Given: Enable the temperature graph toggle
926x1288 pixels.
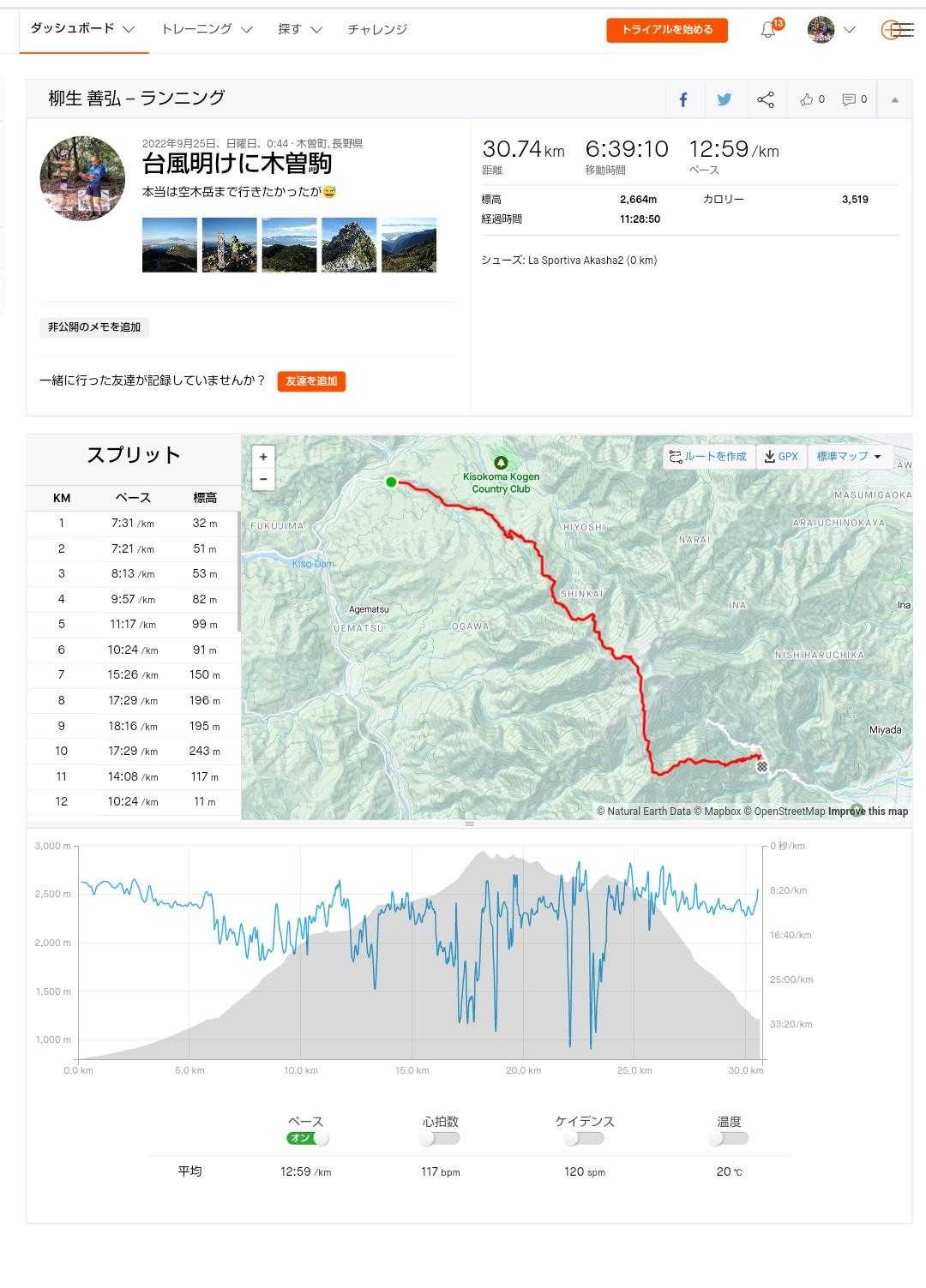Looking at the screenshot, I should [729, 1139].
